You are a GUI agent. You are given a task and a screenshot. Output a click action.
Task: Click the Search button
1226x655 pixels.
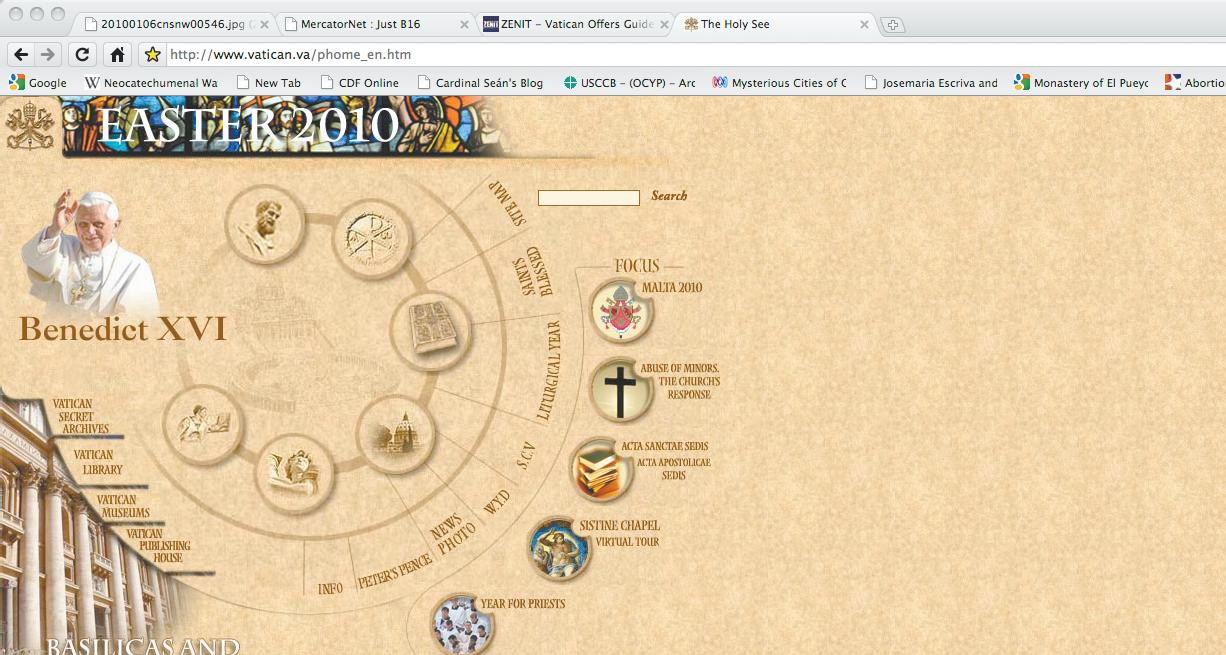pos(669,196)
